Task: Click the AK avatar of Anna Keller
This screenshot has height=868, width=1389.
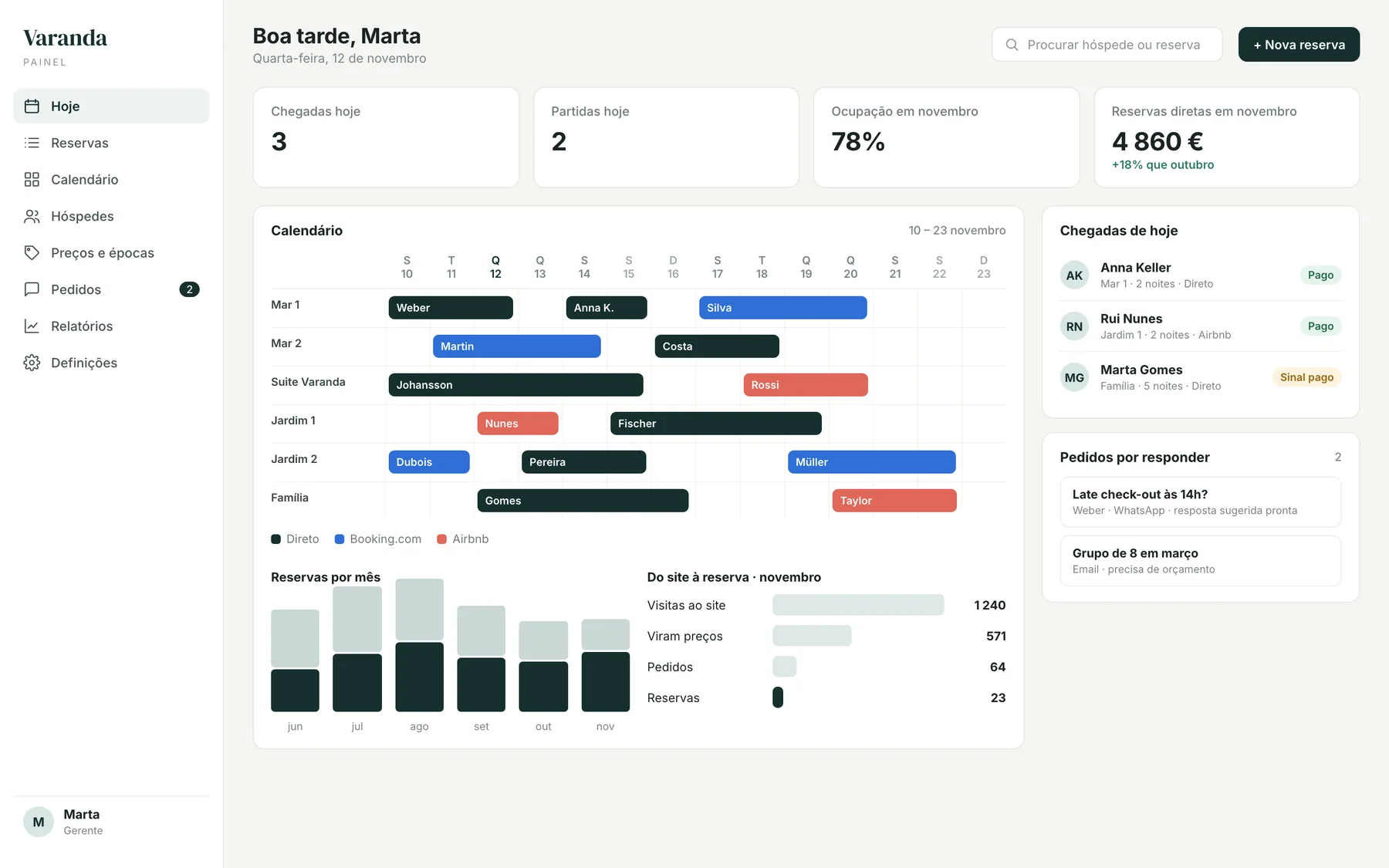Action: point(1074,275)
